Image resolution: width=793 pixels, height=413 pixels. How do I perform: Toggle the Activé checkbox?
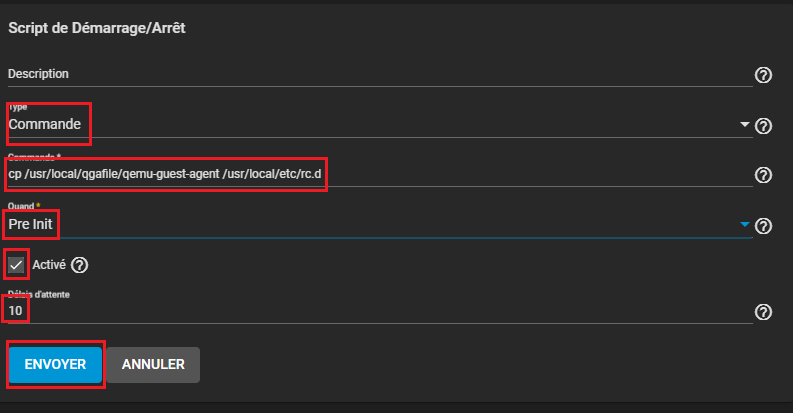[x=16, y=265]
